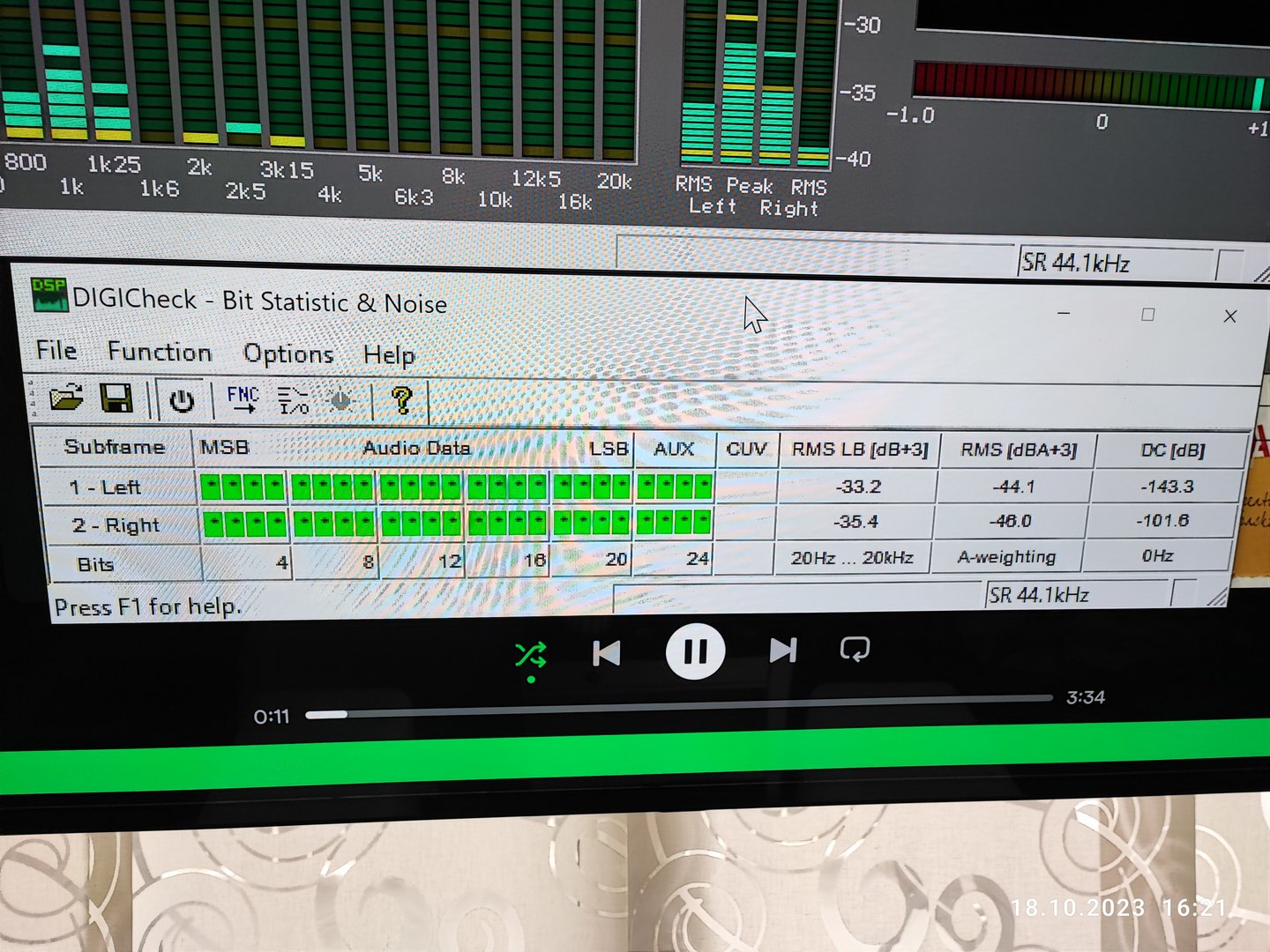The image size is (1270, 952).
Task: Click SR 44.1kHz in the upper analyzer window
Action: pyautogui.click(x=1076, y=263)
